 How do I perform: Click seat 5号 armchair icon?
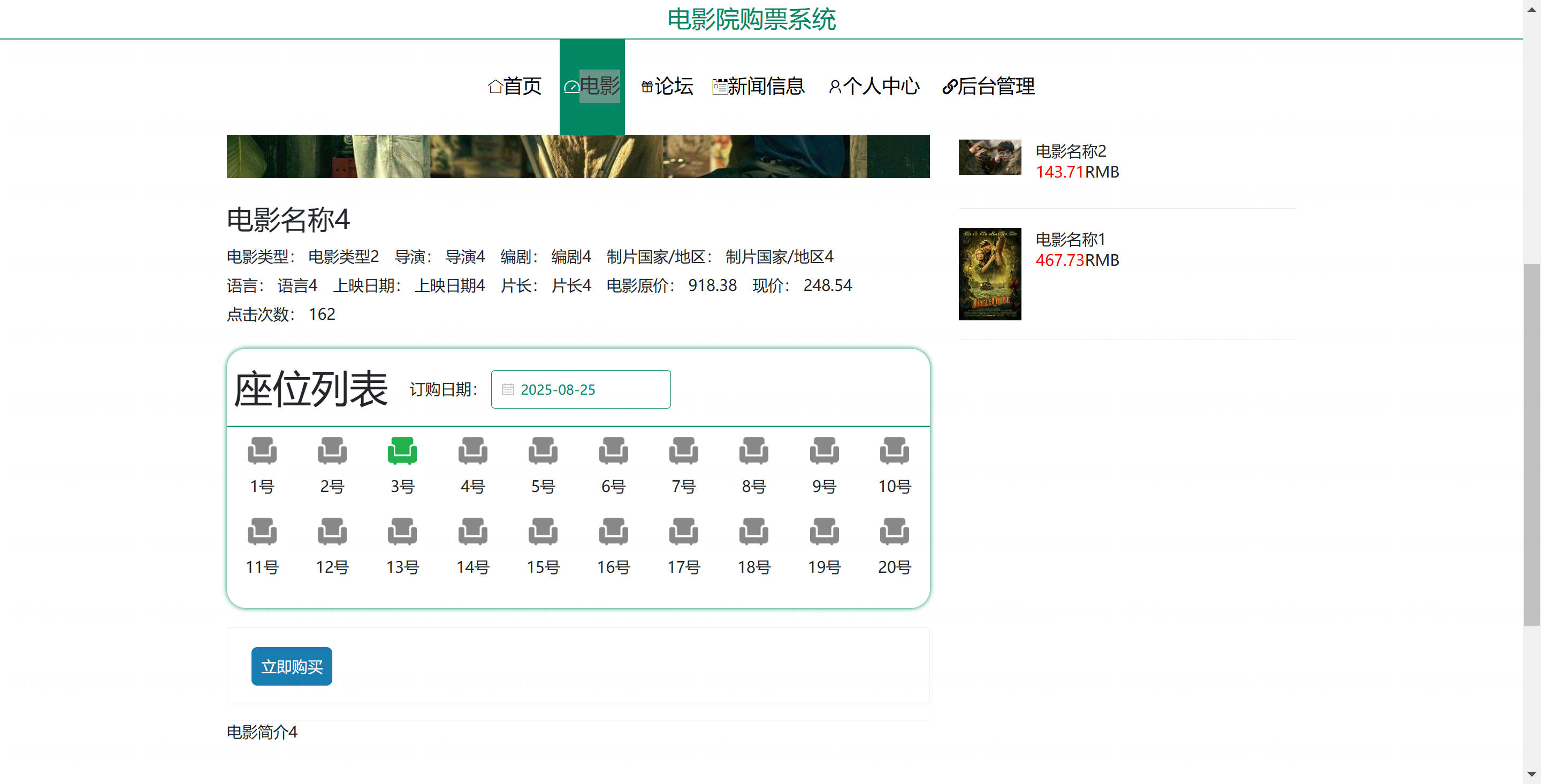coord(543,451)
